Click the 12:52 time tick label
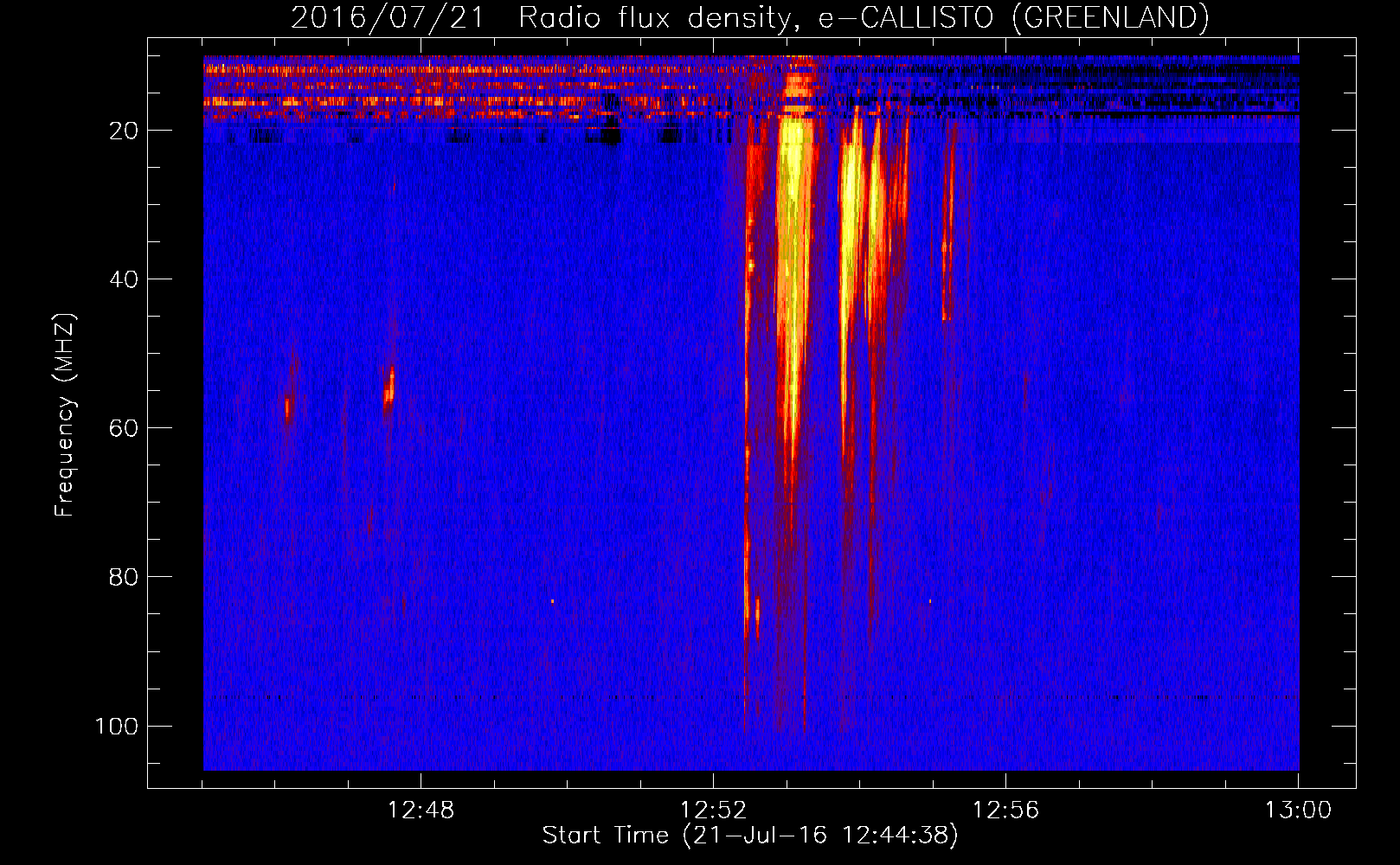 pyautogui.click(x=713, y=810)
